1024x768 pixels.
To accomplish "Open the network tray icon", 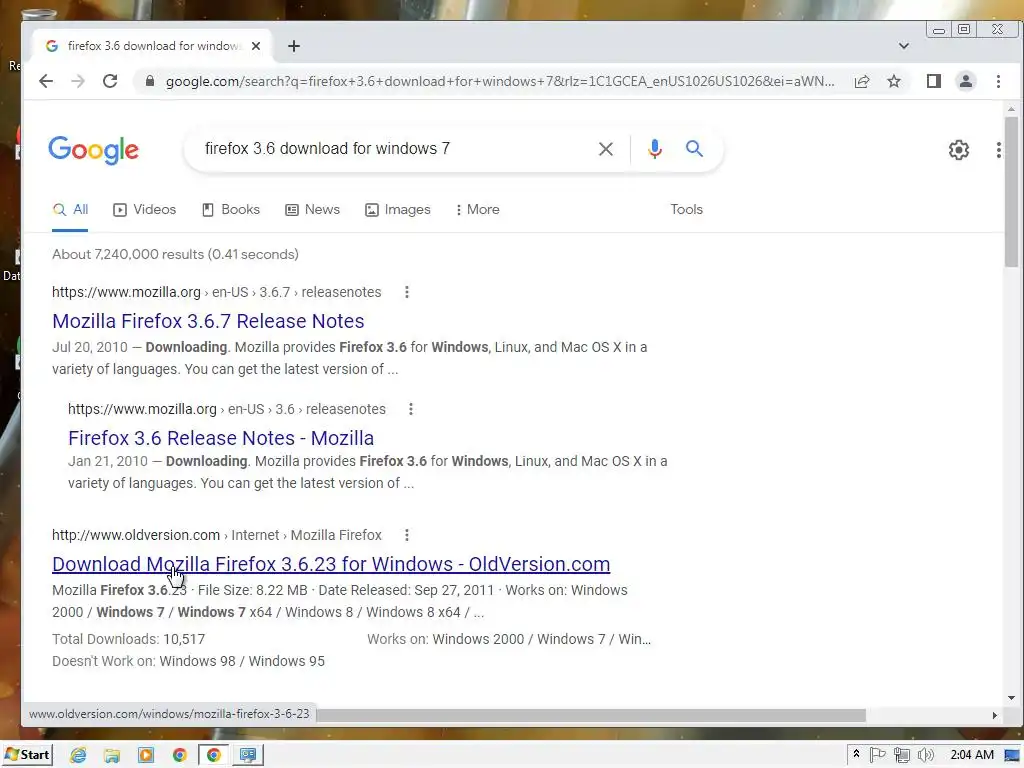I will tap(902, 755).
